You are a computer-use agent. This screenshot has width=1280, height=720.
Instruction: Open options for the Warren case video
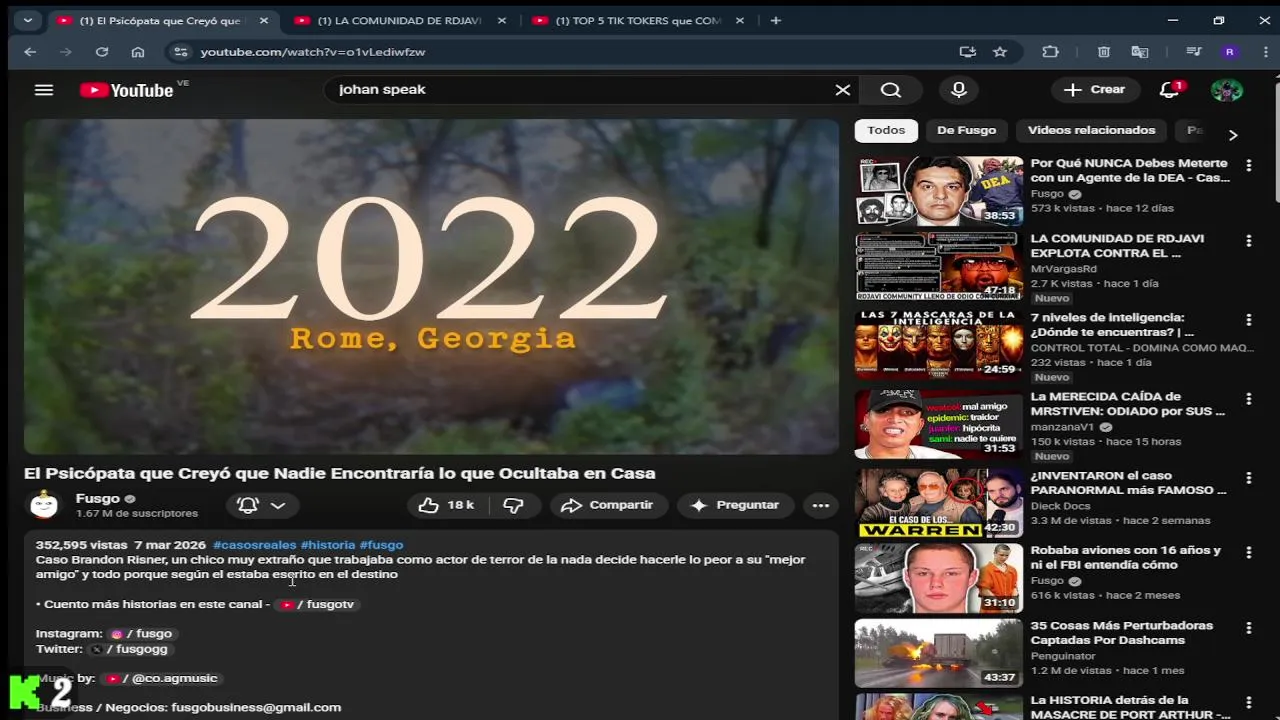click(1248, 478)
